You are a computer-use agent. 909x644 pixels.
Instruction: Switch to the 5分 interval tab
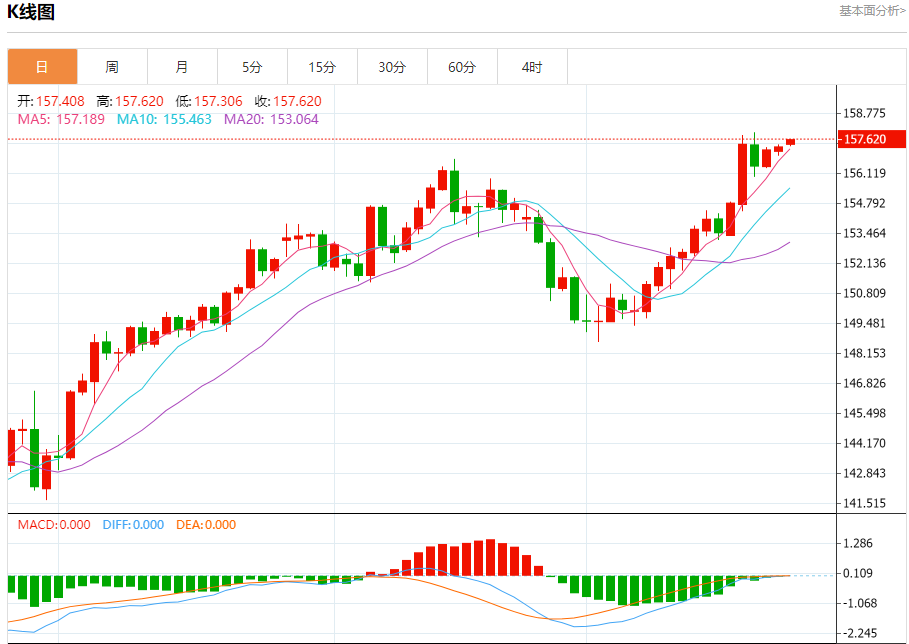(252, 67)
